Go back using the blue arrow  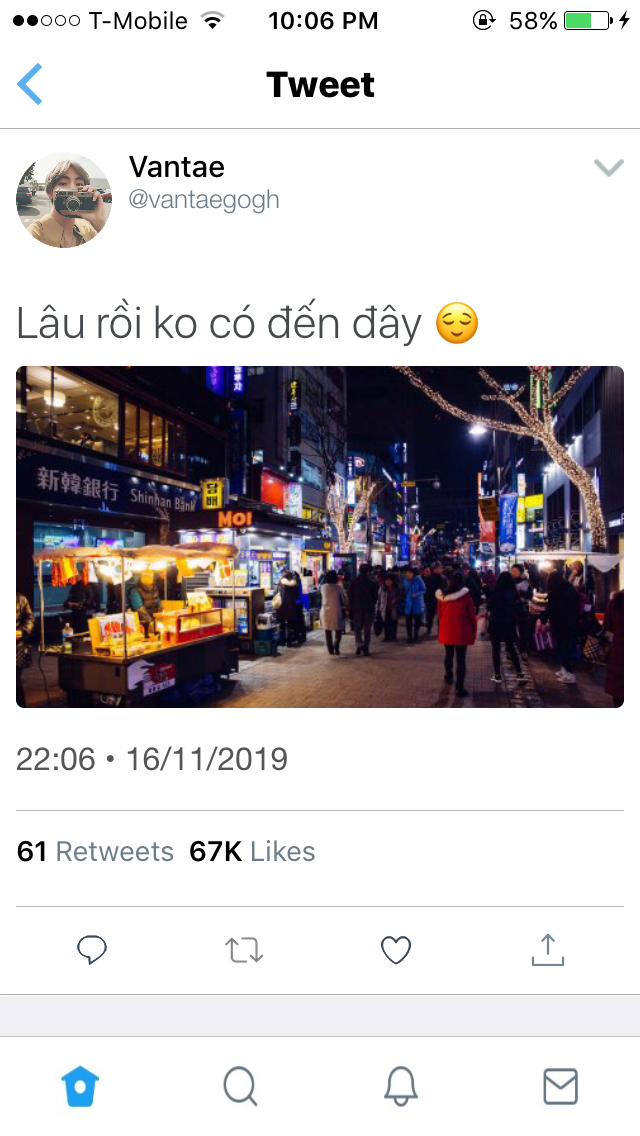[30, 84]
